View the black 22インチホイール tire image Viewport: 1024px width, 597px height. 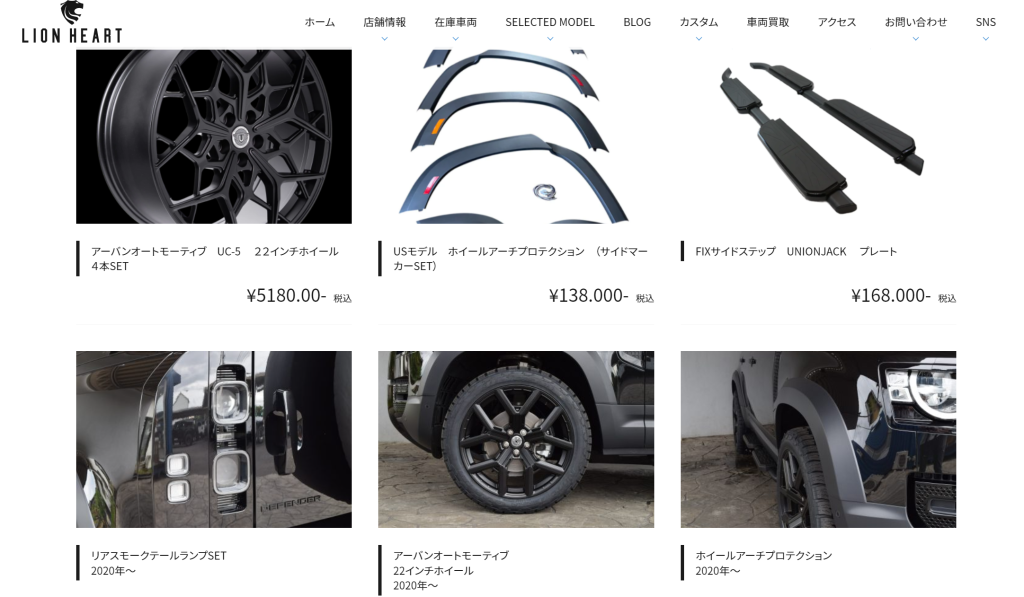pos(516,440)
